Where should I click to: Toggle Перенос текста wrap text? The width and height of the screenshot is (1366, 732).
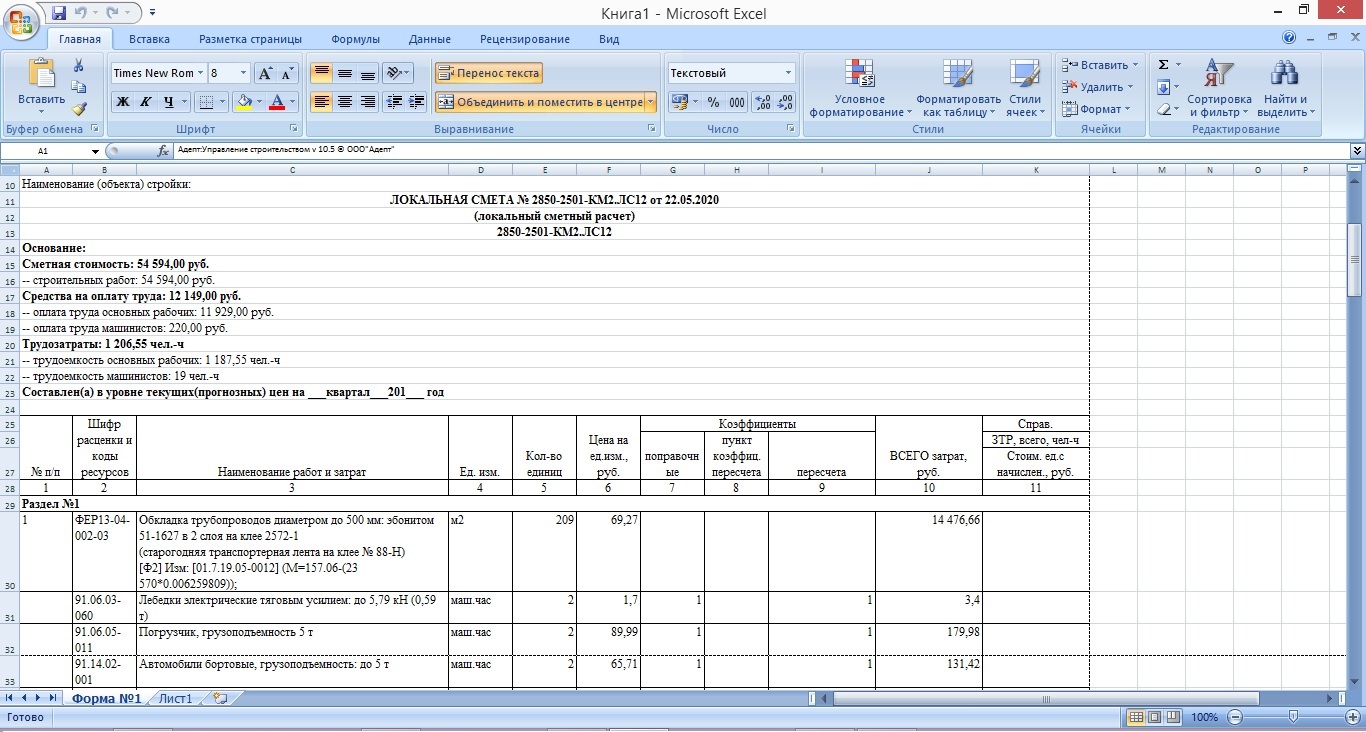(x=489, y=73)
